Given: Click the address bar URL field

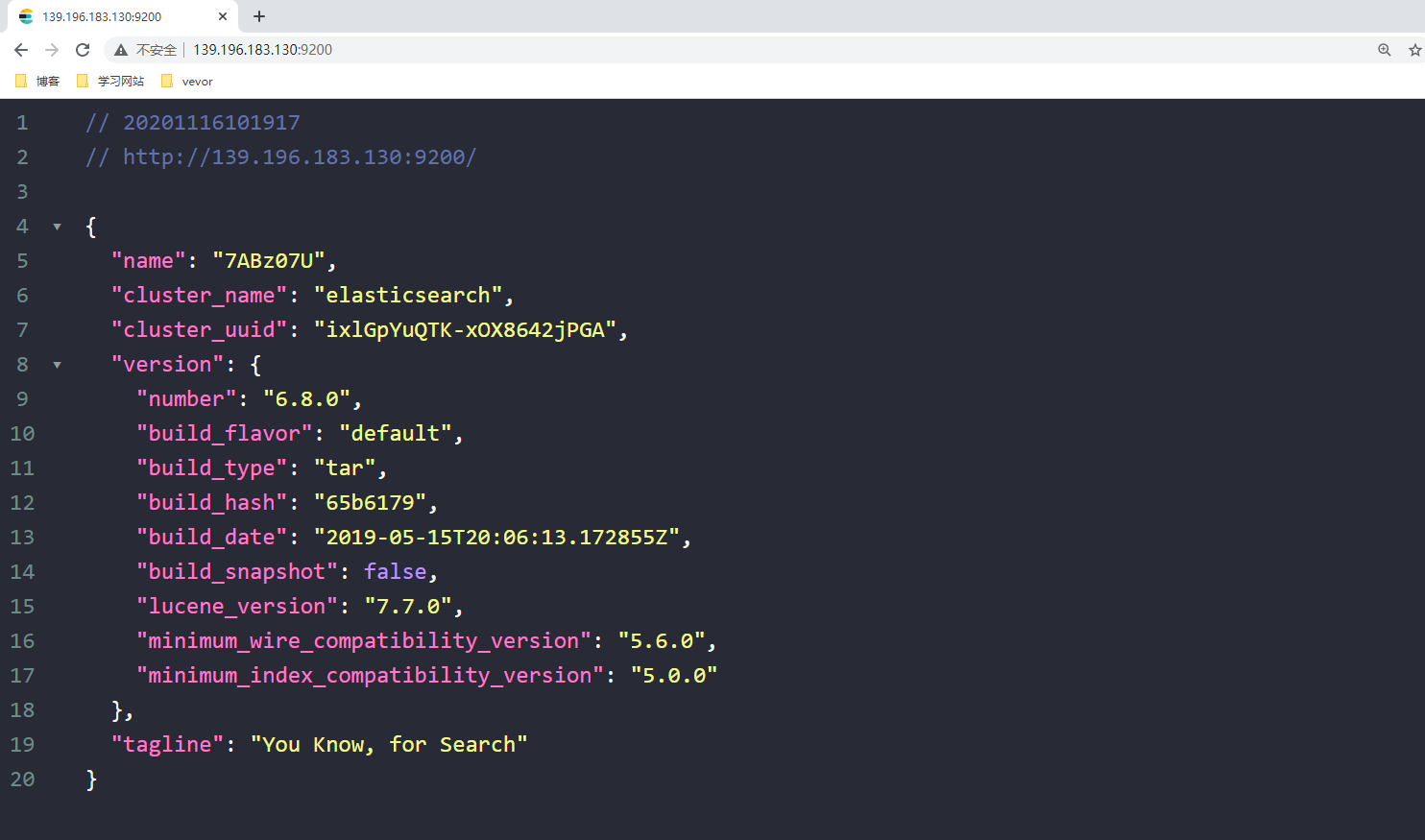Looking at the screenshot, I should 749,50.
